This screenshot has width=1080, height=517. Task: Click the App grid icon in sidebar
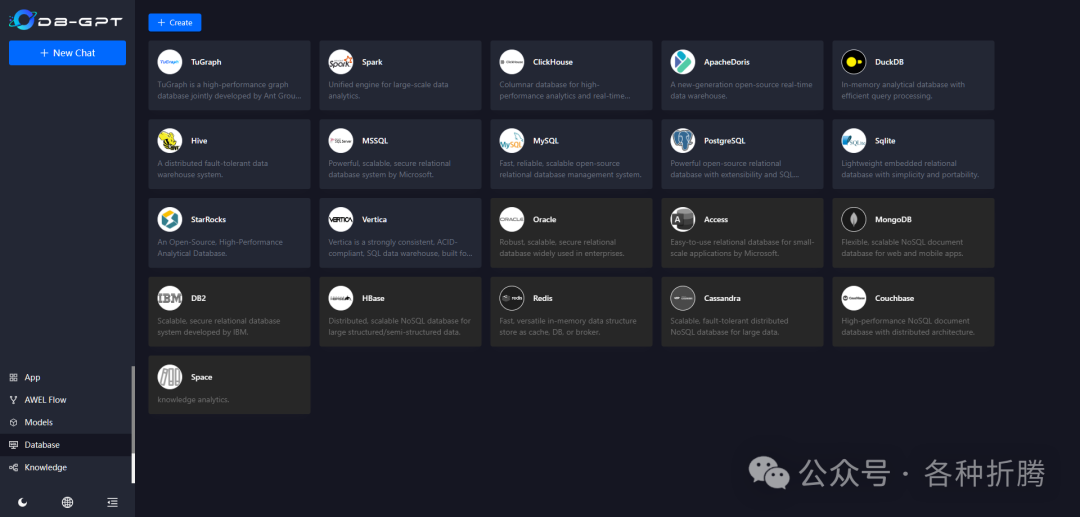[13, 377]
